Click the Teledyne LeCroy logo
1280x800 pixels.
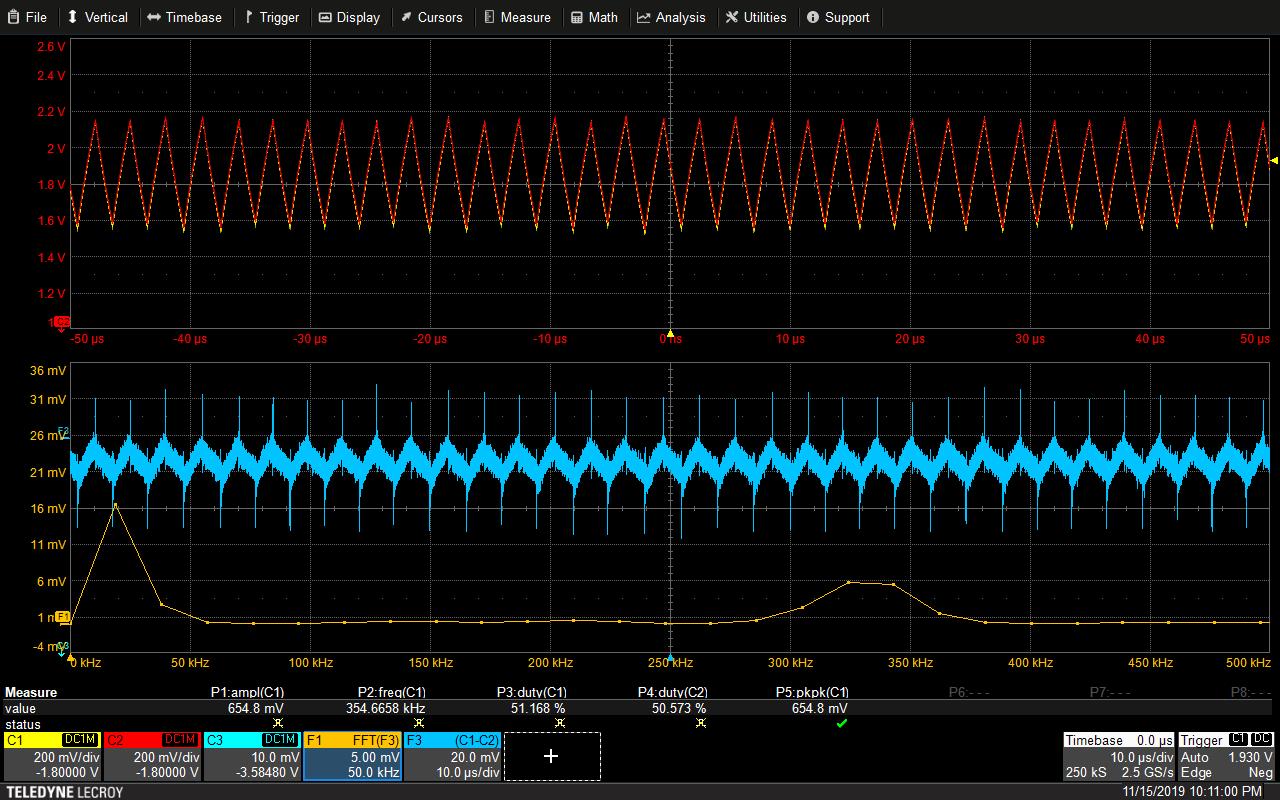click(64, 792)
